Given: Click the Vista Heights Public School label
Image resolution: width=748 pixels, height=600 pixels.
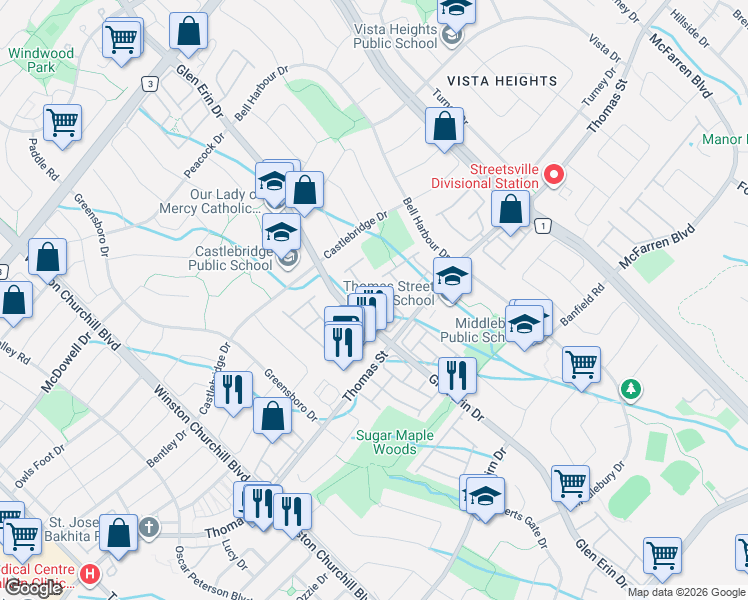Looking at the screenshot, I should (395, 36).
